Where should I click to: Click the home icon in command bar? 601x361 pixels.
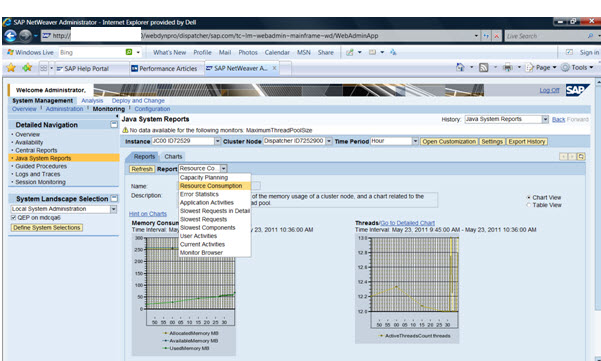[460, 67]
